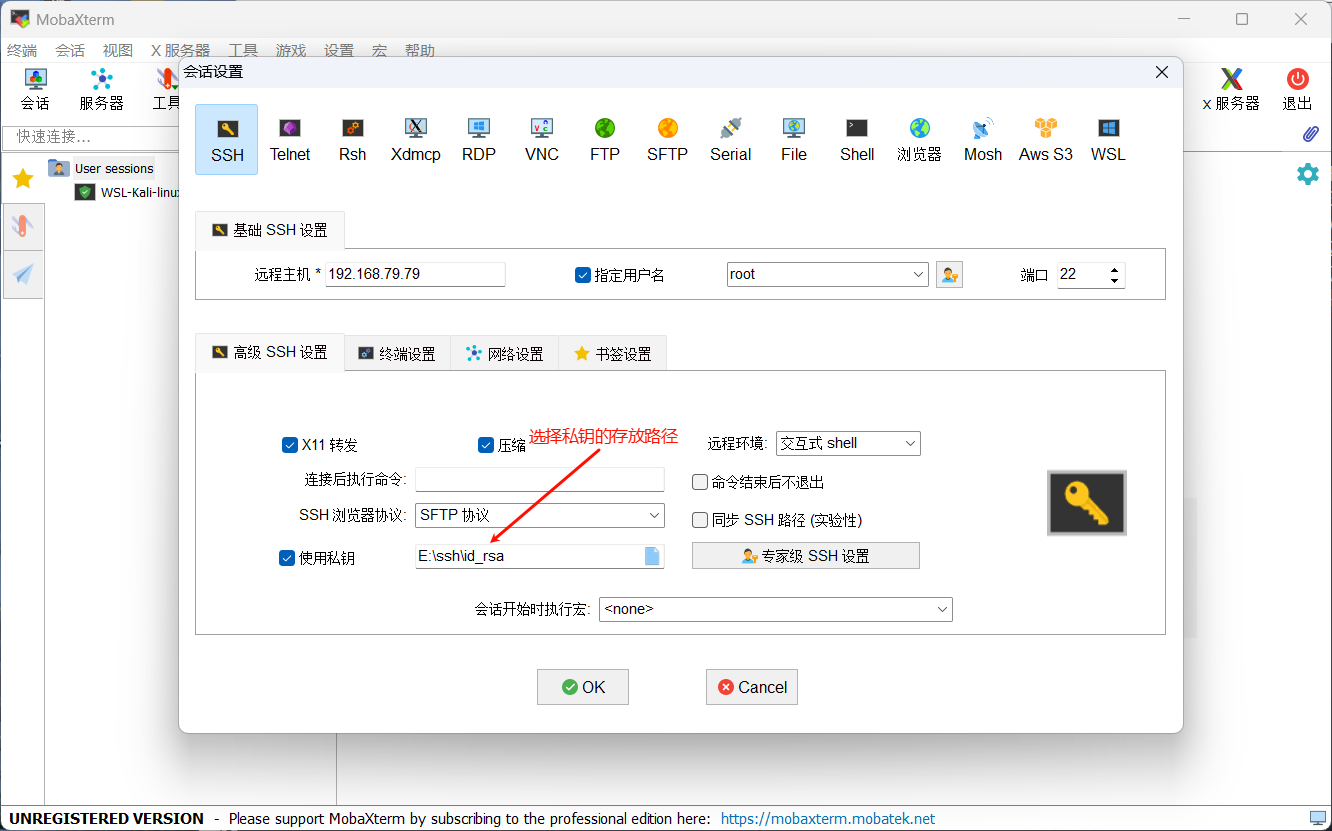Screen dimensions: 1332x831
Task: Choose the Mosh session type
Action: coord(982,139)
